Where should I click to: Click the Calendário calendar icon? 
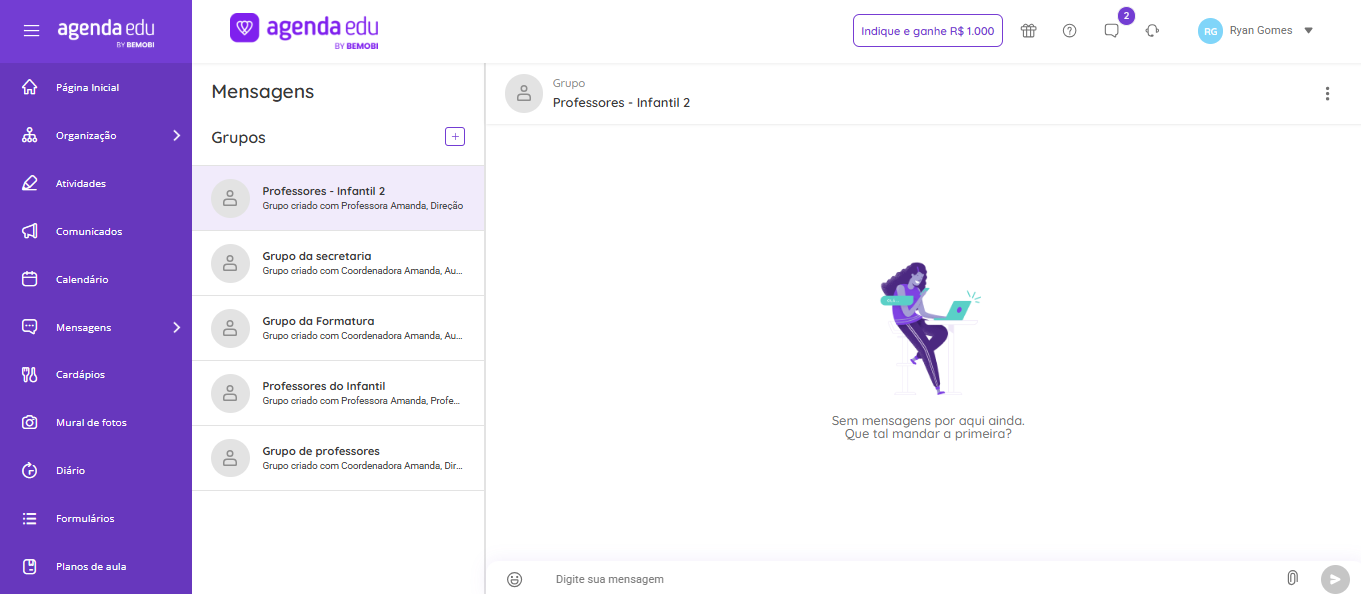coord(30,279)
